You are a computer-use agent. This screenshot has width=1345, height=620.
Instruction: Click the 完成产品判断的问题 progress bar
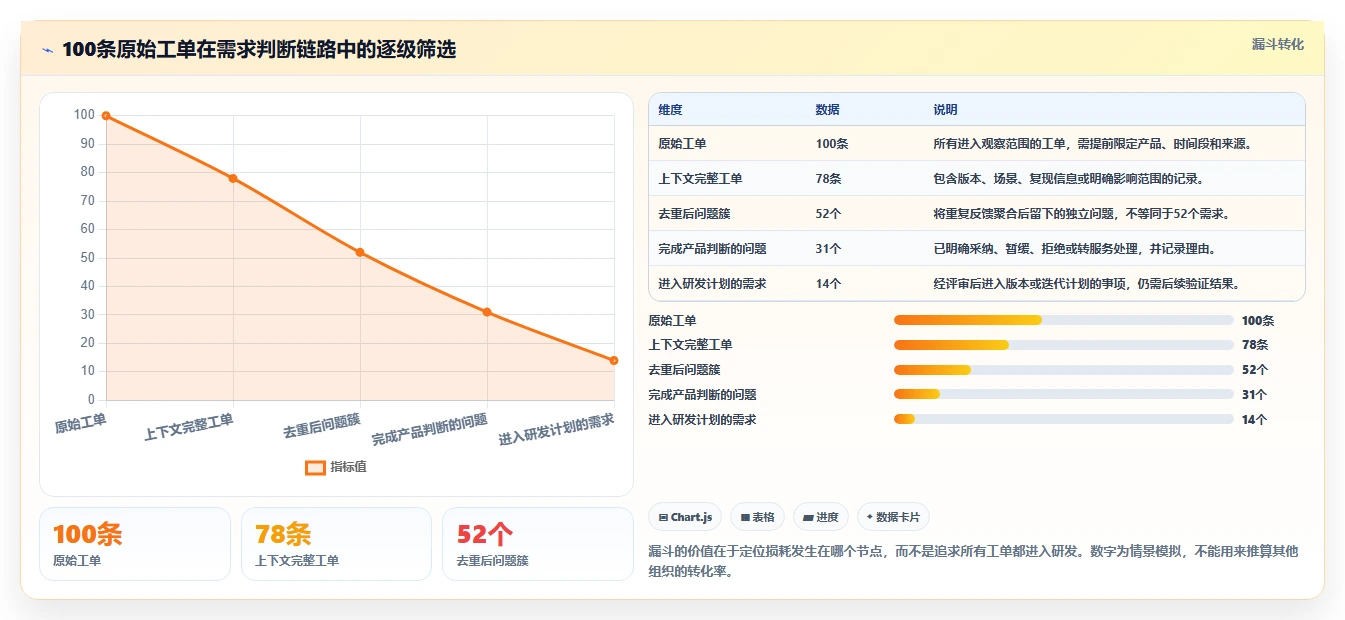pyautogui.click(x=1063, y=394)
